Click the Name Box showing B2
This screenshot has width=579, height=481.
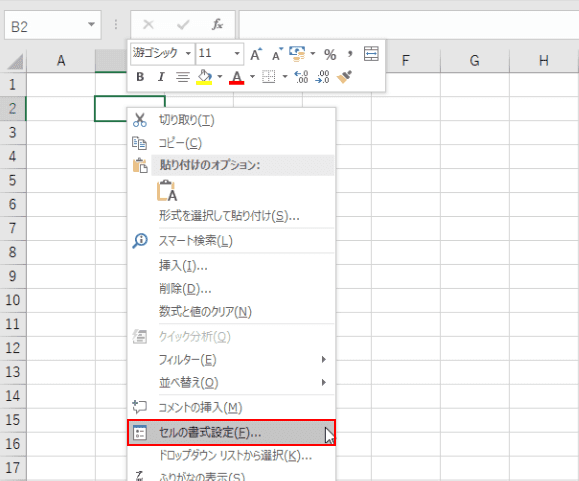coord(52,25)
